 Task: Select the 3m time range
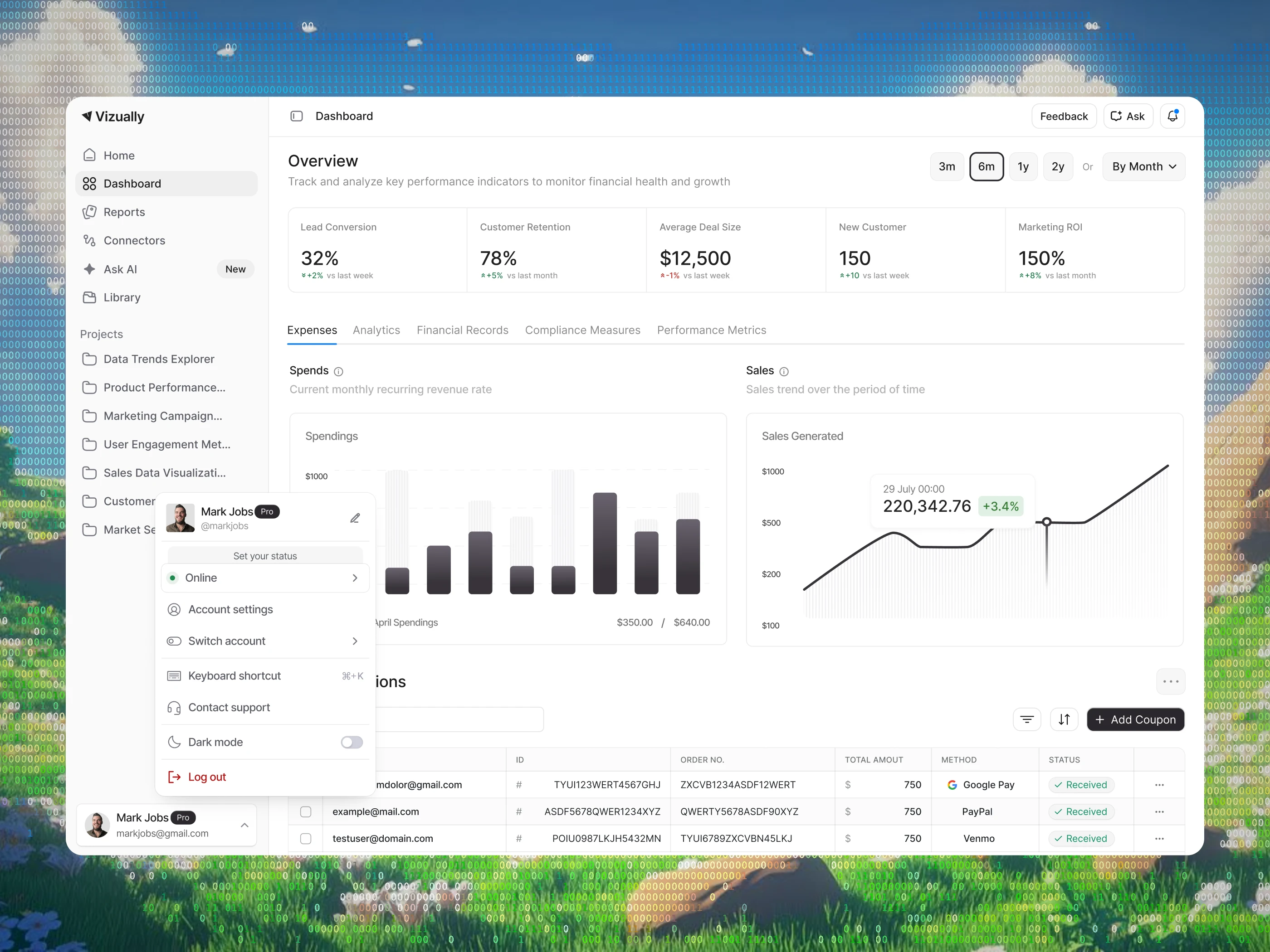(x=947, y=166)
